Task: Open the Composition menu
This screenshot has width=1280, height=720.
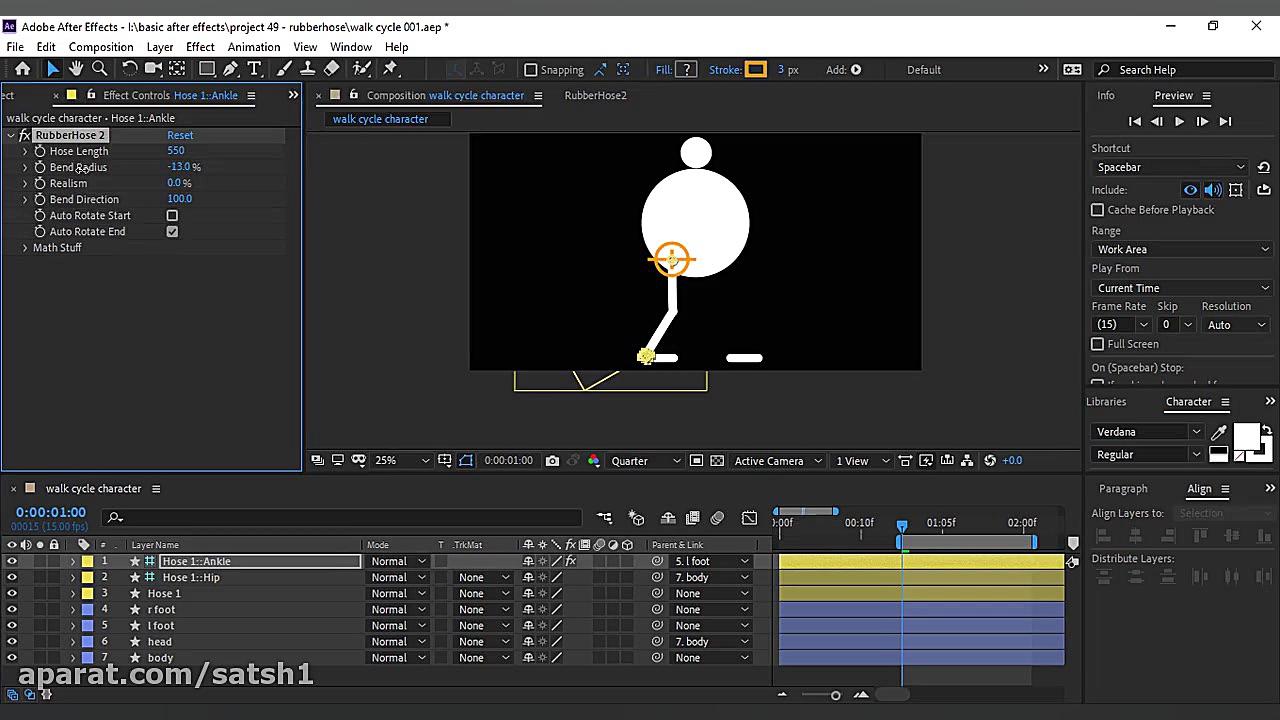Action: [x=101, y=47]
